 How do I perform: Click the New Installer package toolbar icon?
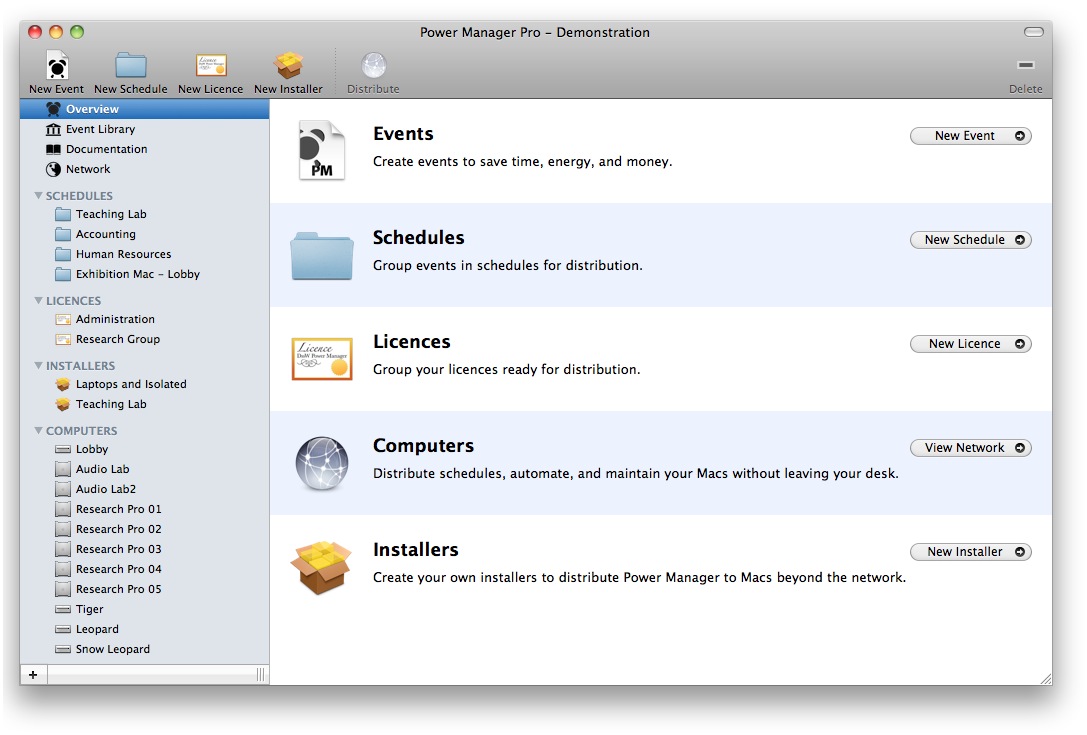288,66
